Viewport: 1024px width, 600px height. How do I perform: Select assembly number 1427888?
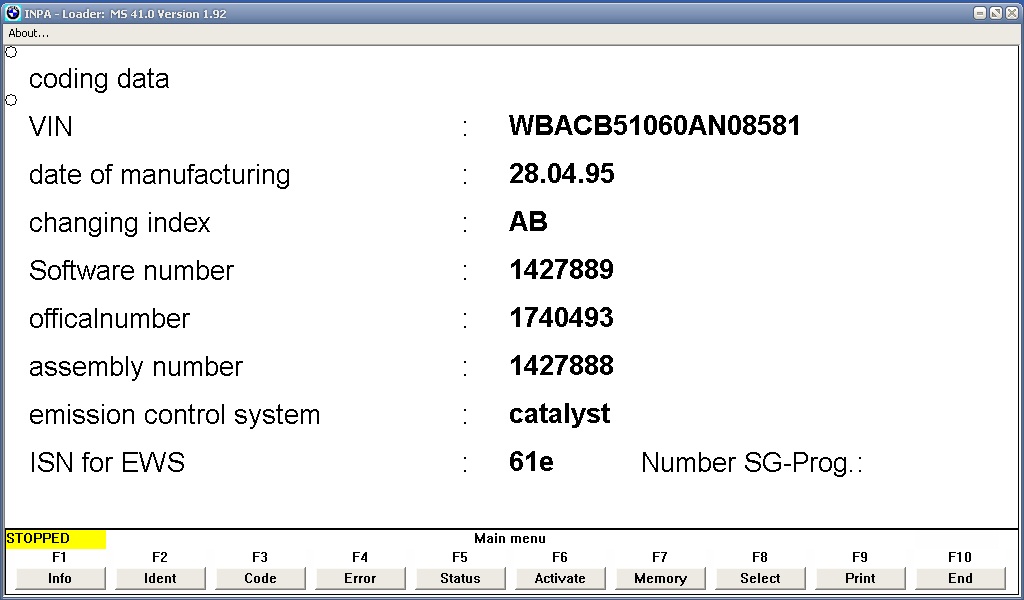tap(562, 366)
